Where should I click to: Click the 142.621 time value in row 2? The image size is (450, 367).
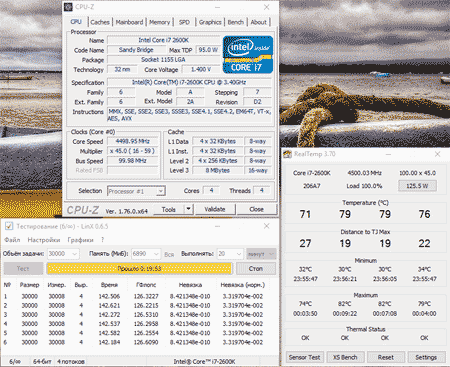click(x=109, y=306)
